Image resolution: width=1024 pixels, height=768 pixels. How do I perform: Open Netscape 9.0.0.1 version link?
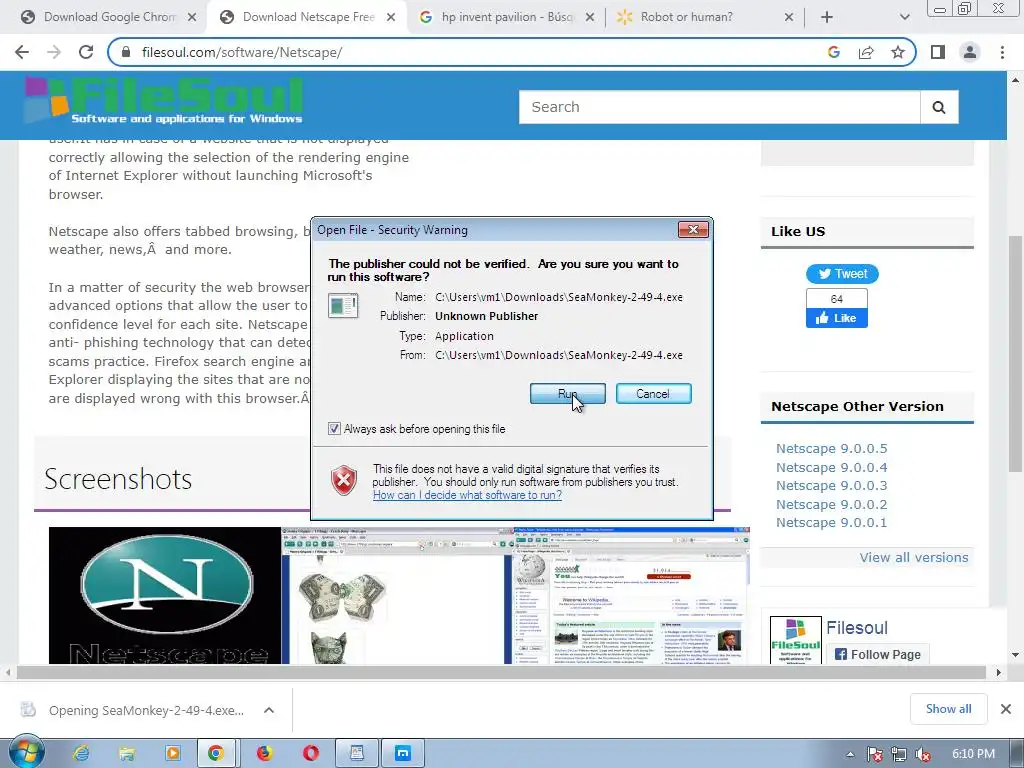[x=831, y=523]
